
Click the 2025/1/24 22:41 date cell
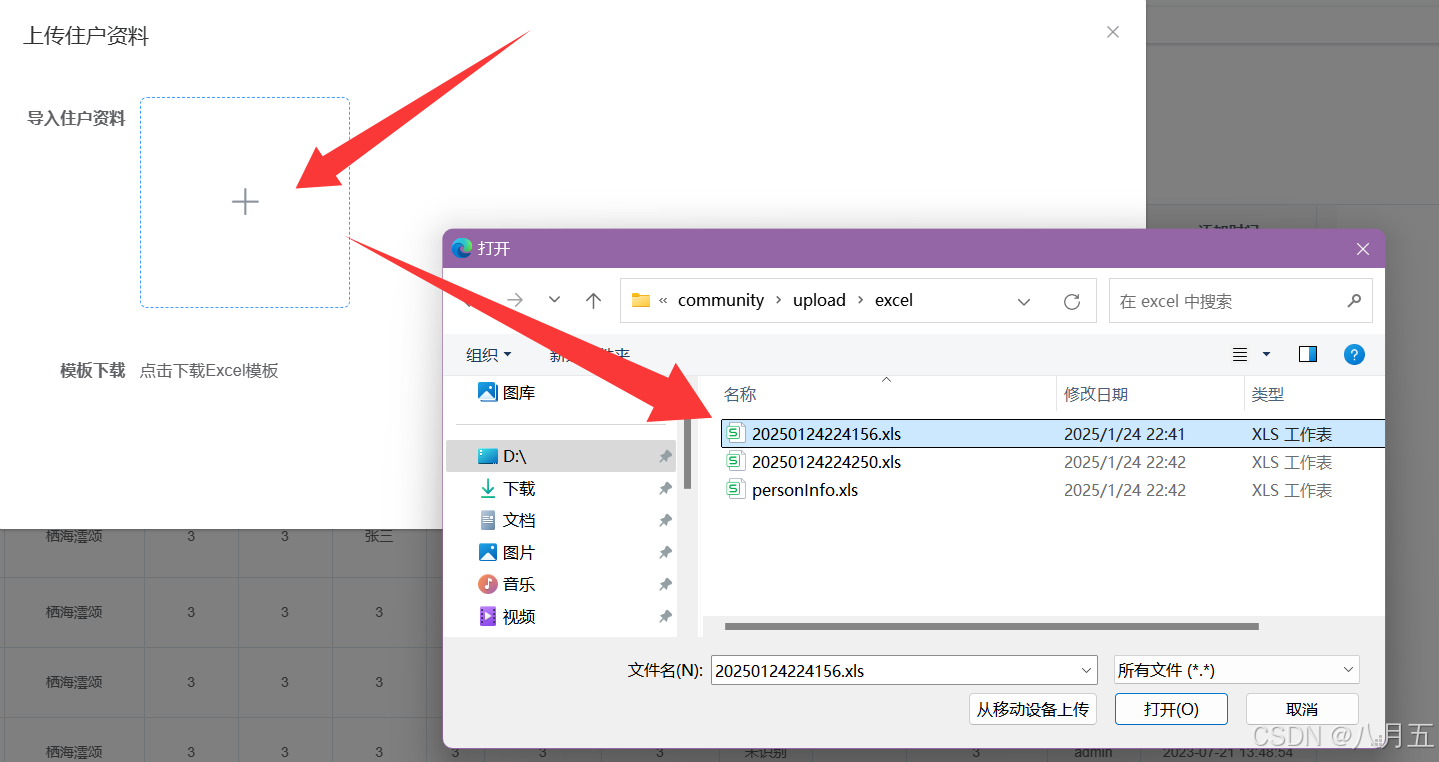pyautogui.click(x=1125, y=434)
